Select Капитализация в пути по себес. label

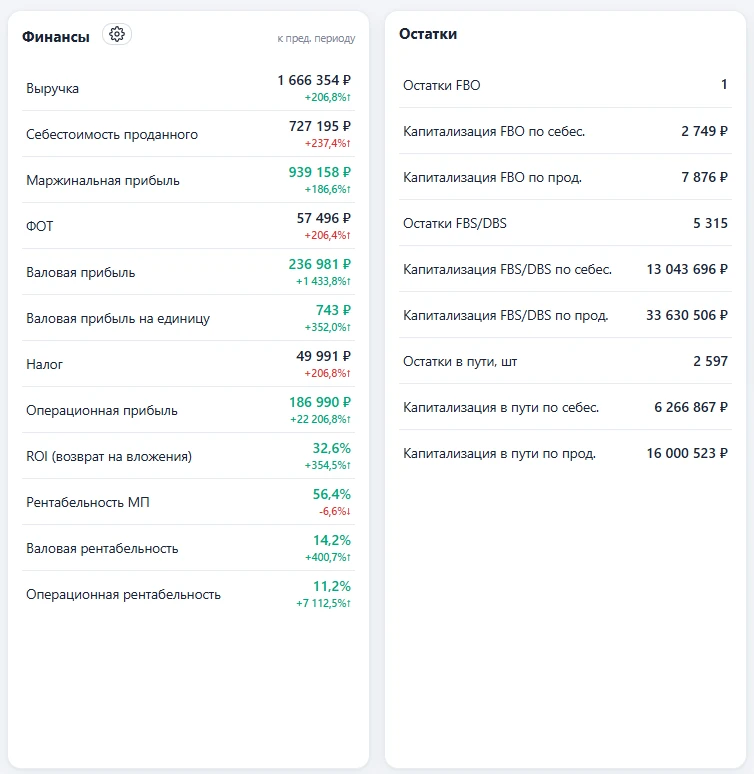(501, 407)
